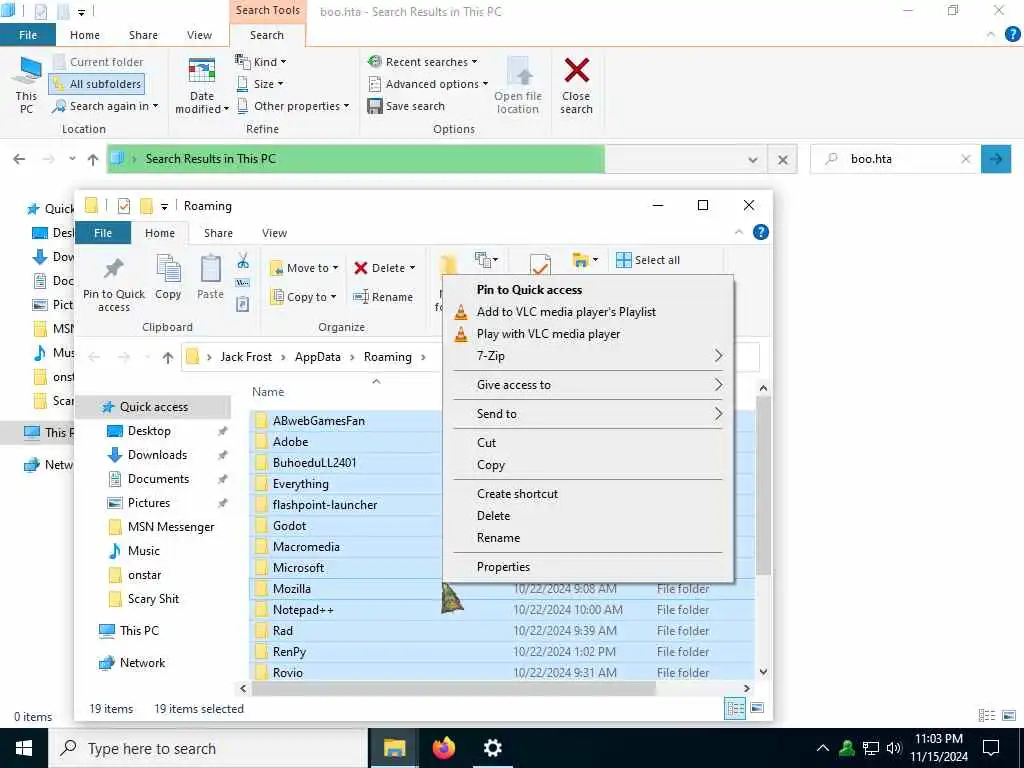Image resolution: width=1024 pixels, height=768 pixels.
Task: Click the Select all button in Roaming ribbon
Action: click(x=648, y=260)
